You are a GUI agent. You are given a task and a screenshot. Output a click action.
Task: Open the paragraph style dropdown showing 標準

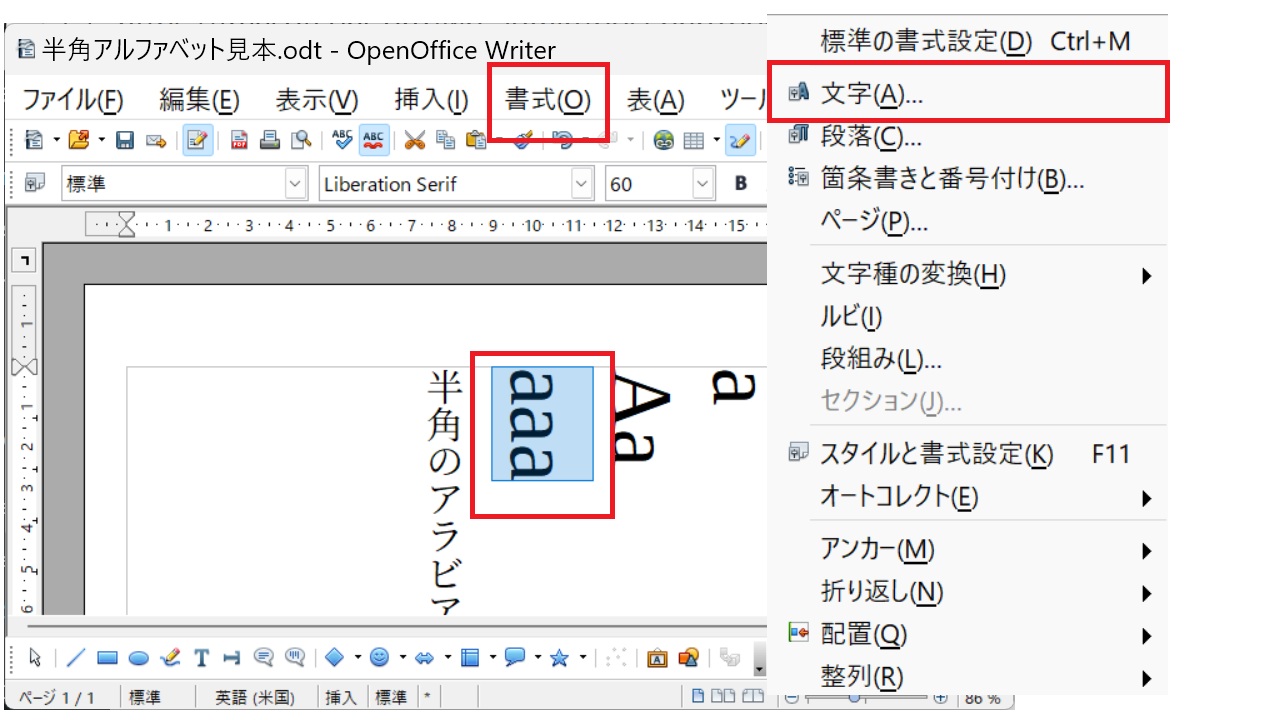[x=294, y=183]
